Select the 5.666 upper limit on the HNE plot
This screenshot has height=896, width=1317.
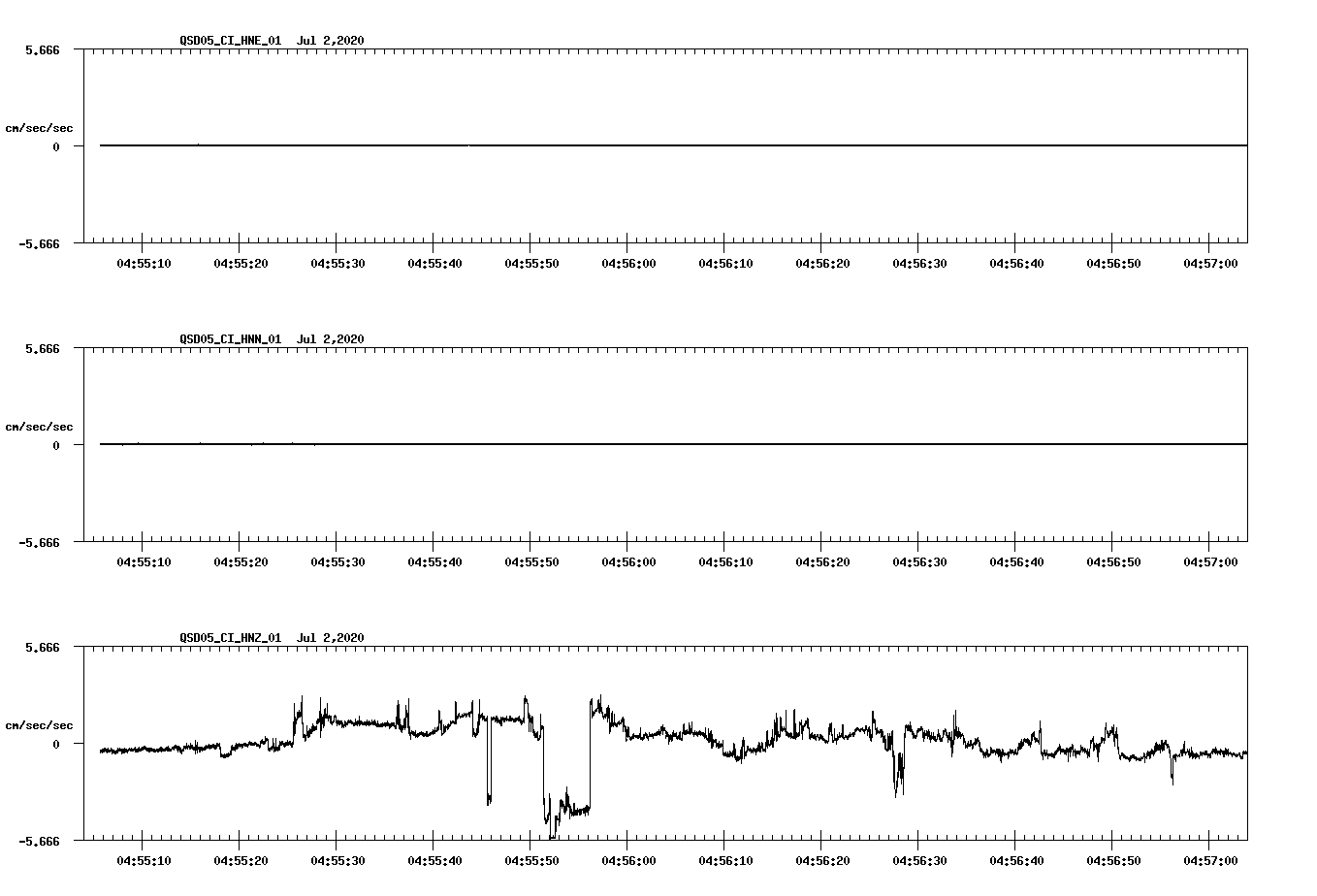[x=43, y=49]
